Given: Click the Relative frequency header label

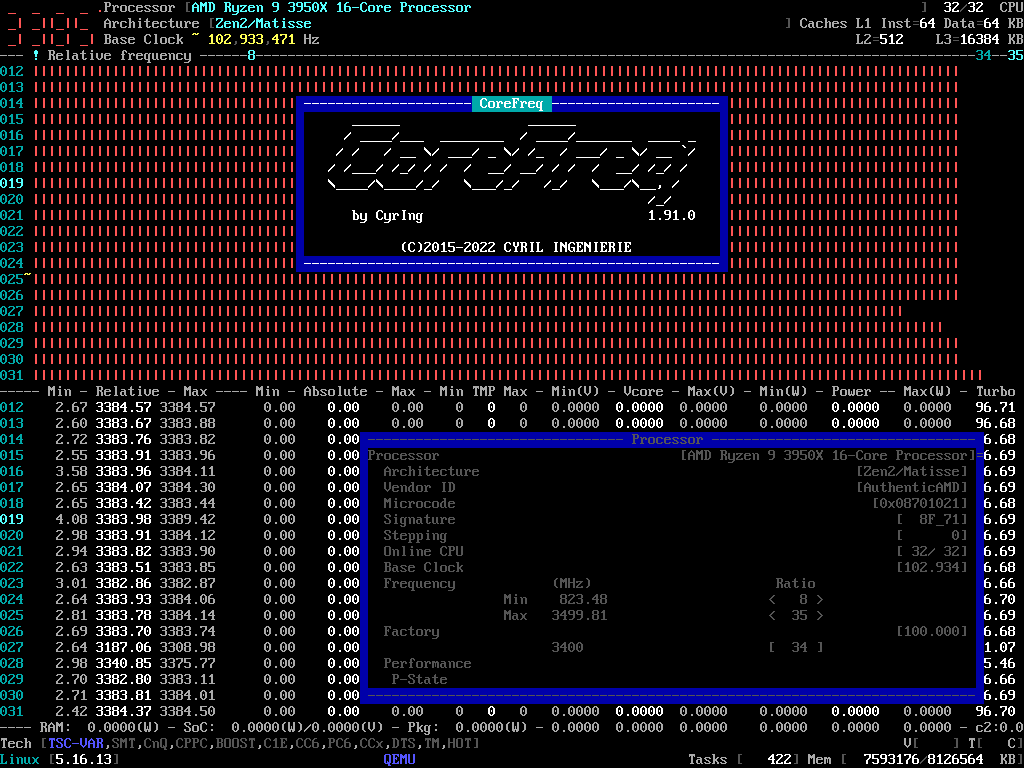Looking at the screenshot, I should [120, 56].
